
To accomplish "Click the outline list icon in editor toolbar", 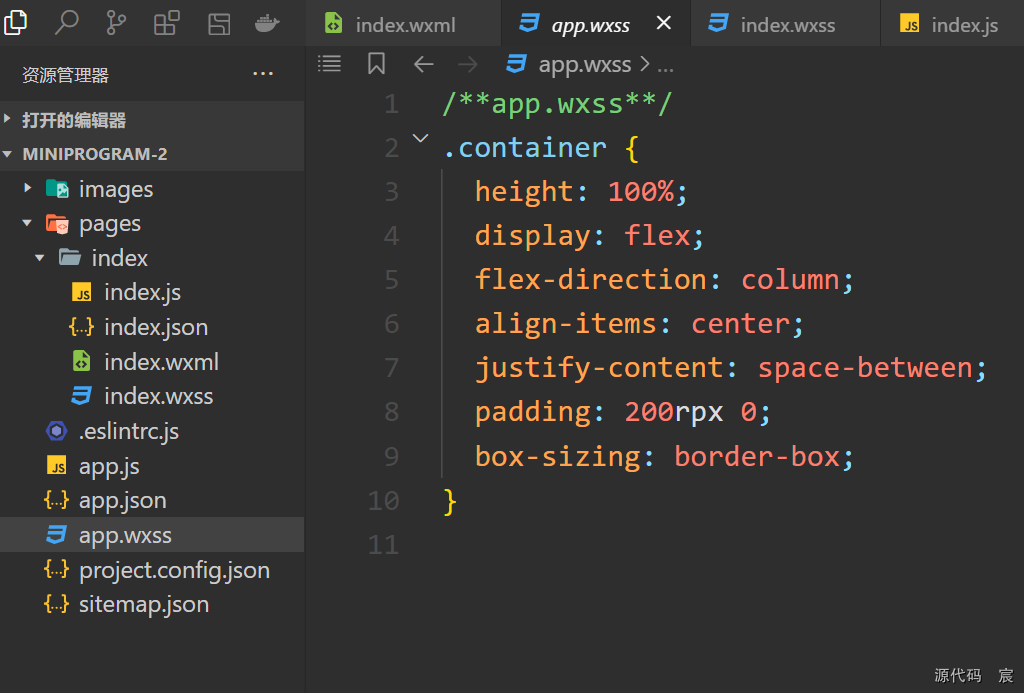I will pyautogui.click(x=329, y=64).
